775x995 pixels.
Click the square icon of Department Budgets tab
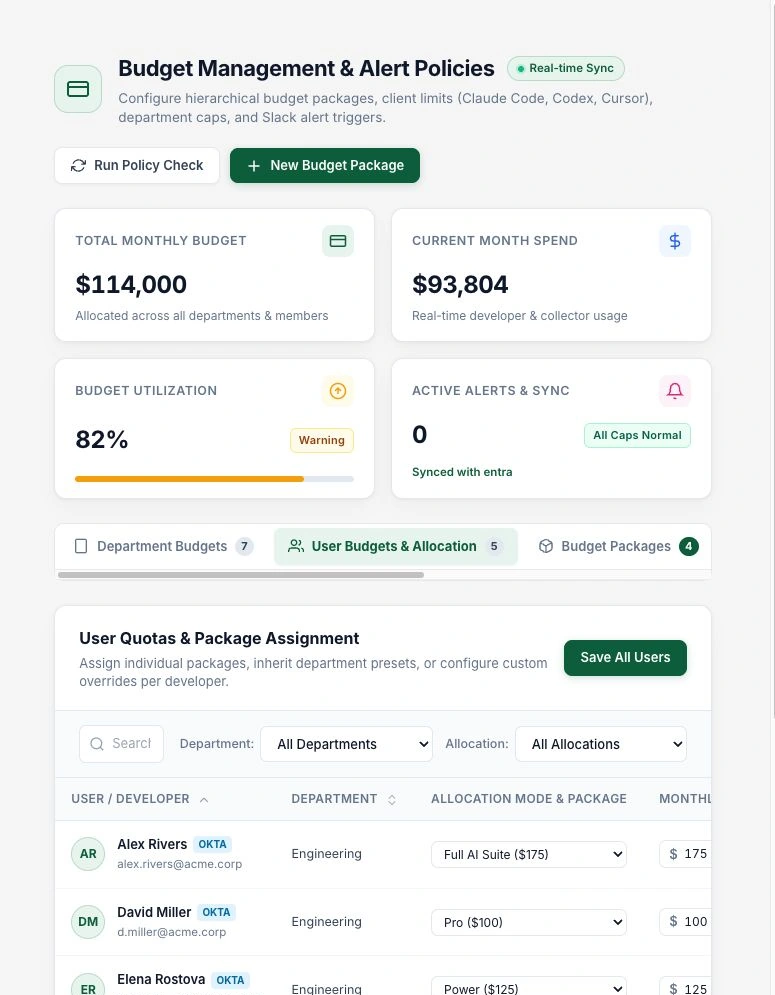(81, 546)
